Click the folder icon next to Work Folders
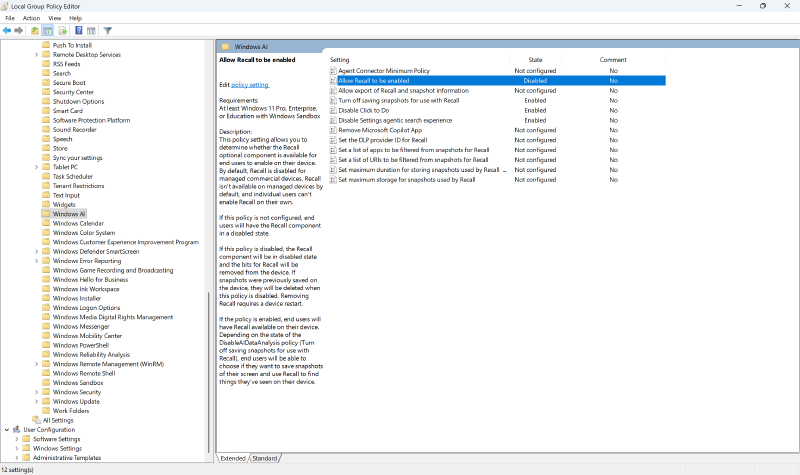This screenshot has height=475, width=800. click(x=46, y=410)
